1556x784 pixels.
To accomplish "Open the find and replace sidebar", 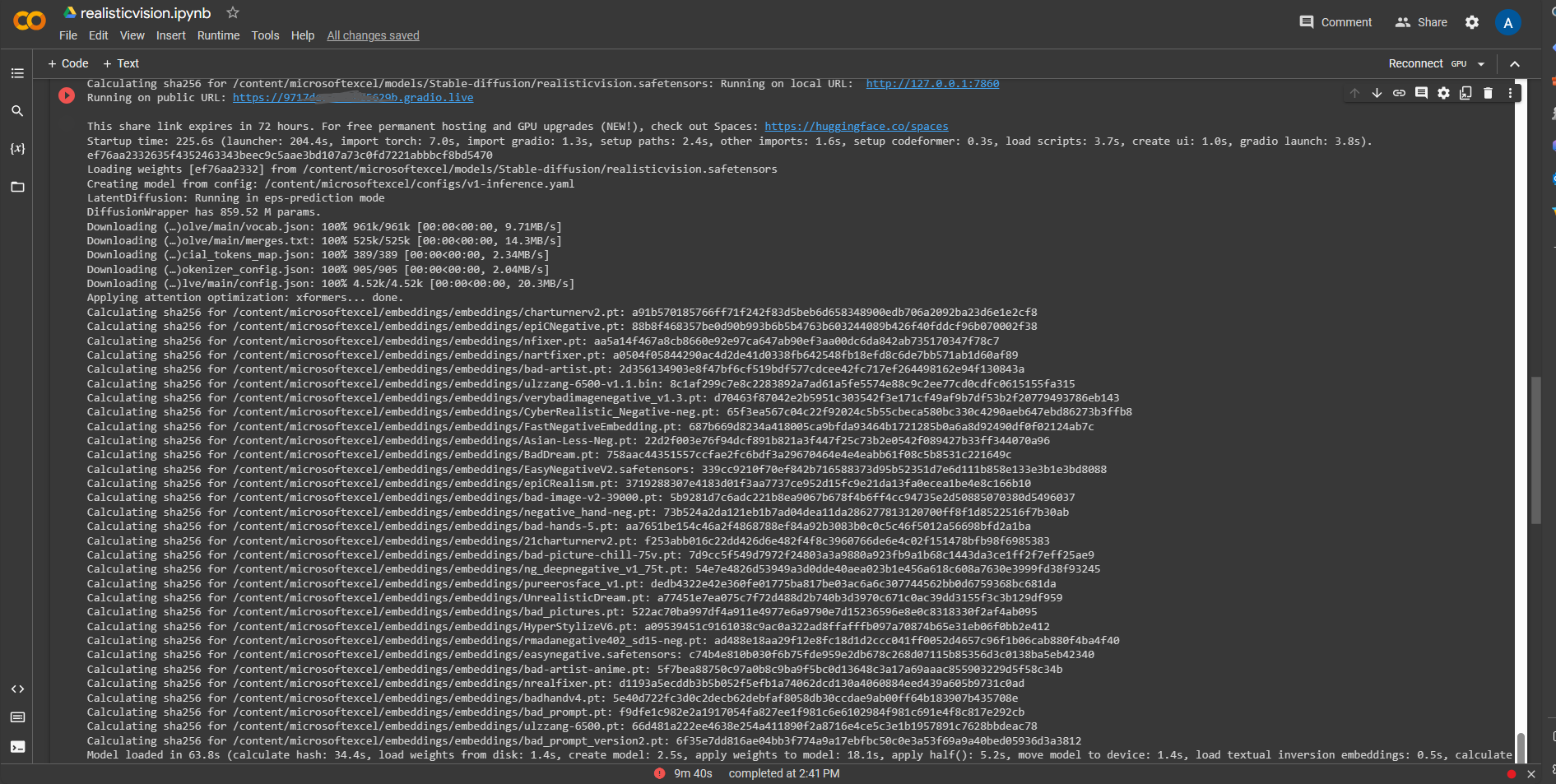I will click(17, 110).
